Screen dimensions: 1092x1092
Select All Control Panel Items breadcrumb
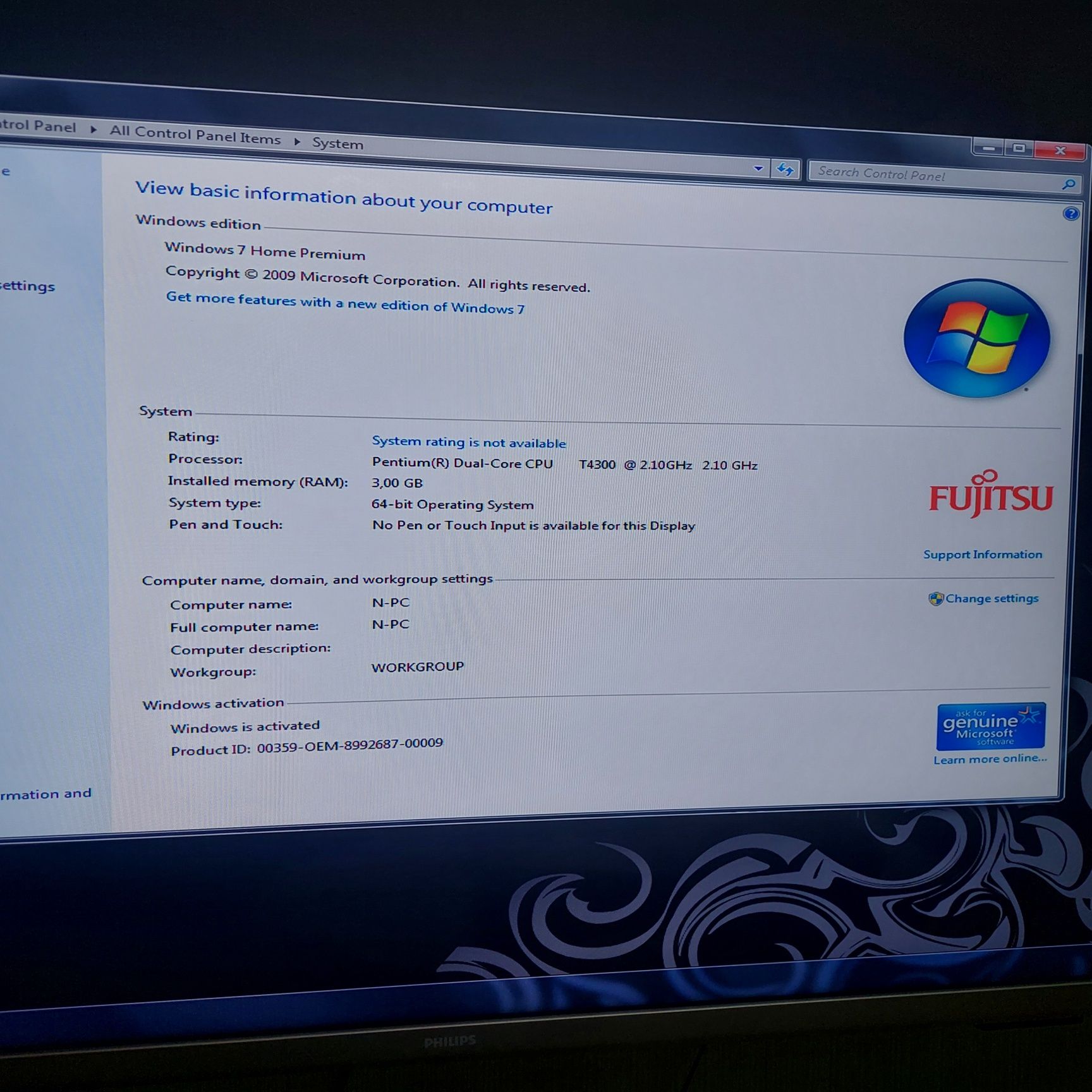195,135
